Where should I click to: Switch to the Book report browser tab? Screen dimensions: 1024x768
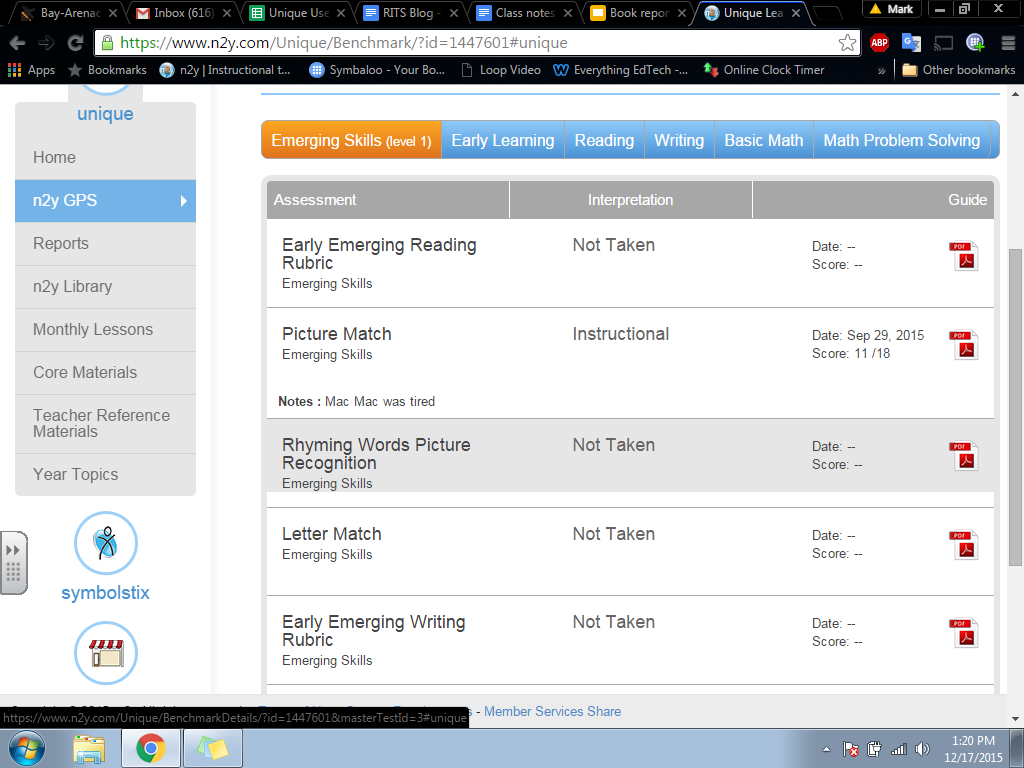pyautogui.click(x=637, y=12)
